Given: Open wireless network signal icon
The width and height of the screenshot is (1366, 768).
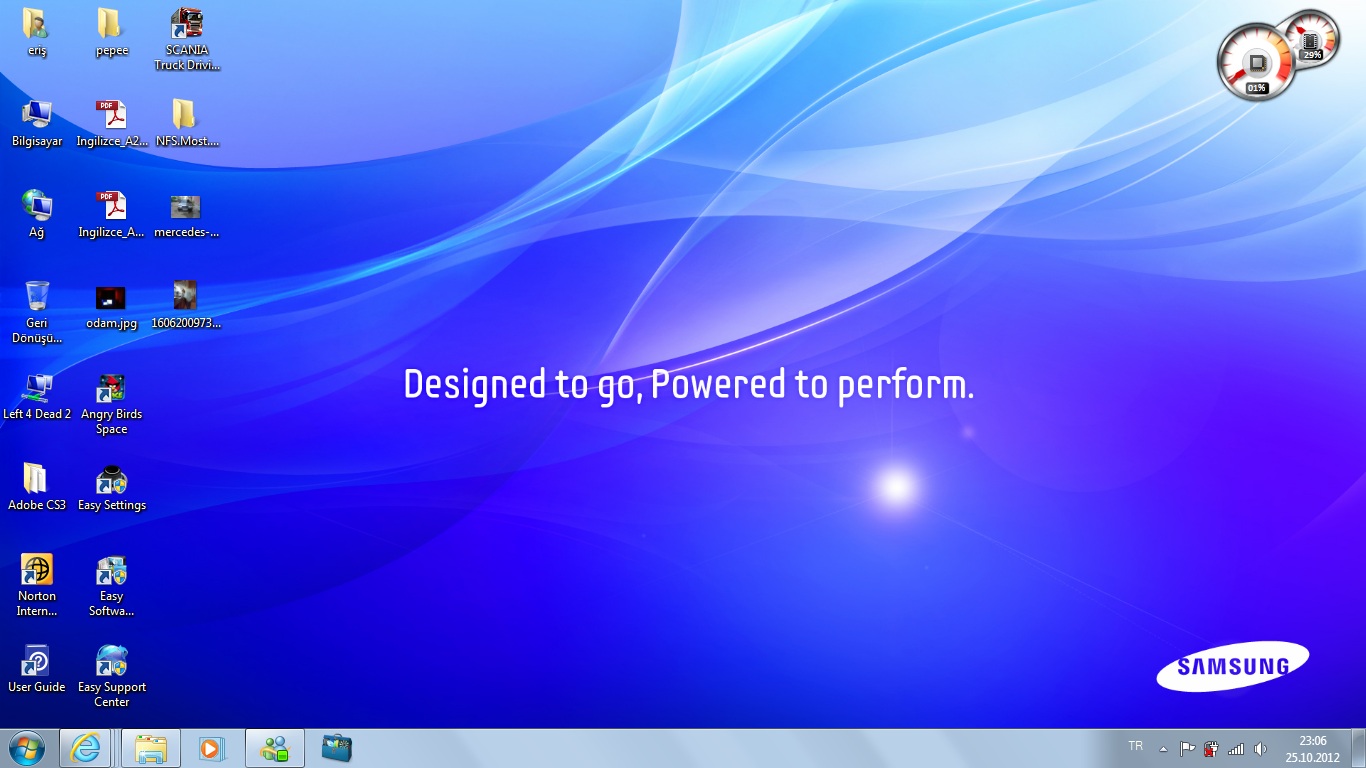Looking at the screenshot, I should click(x=1236, y=748).
